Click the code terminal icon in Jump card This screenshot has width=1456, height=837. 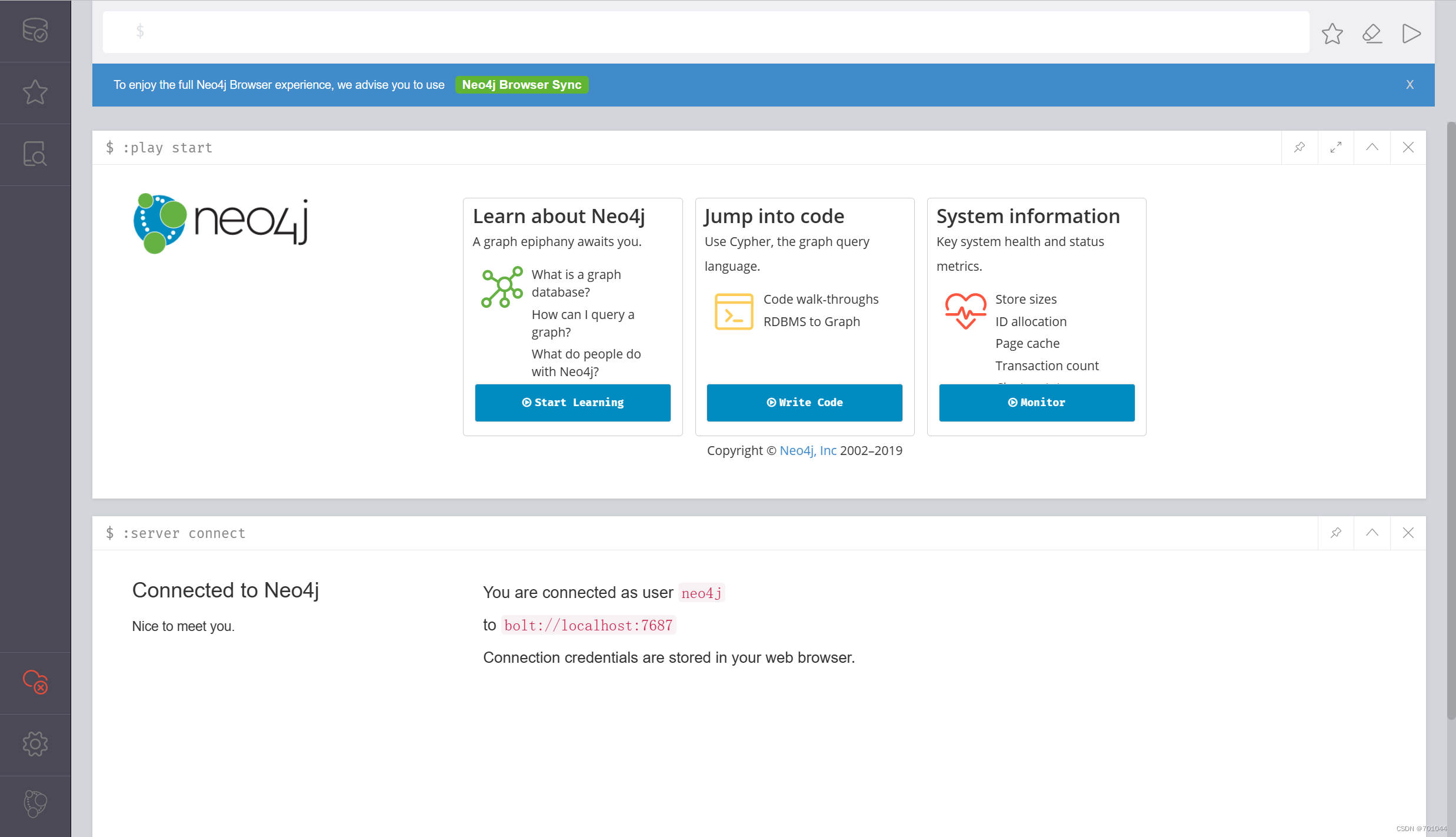tap(734, 311)
